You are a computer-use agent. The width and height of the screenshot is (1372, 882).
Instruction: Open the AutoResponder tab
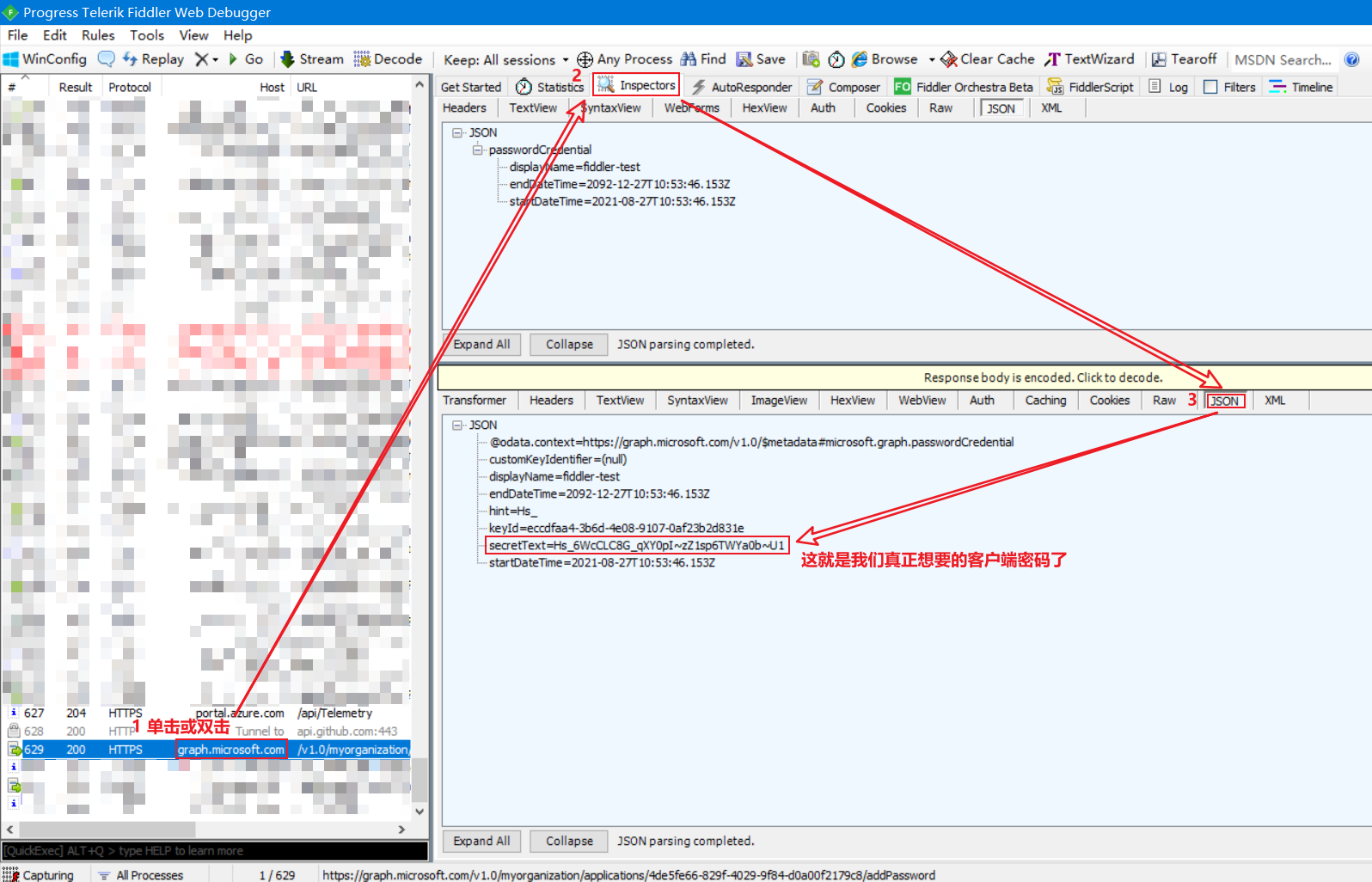[x=742, y=87]
